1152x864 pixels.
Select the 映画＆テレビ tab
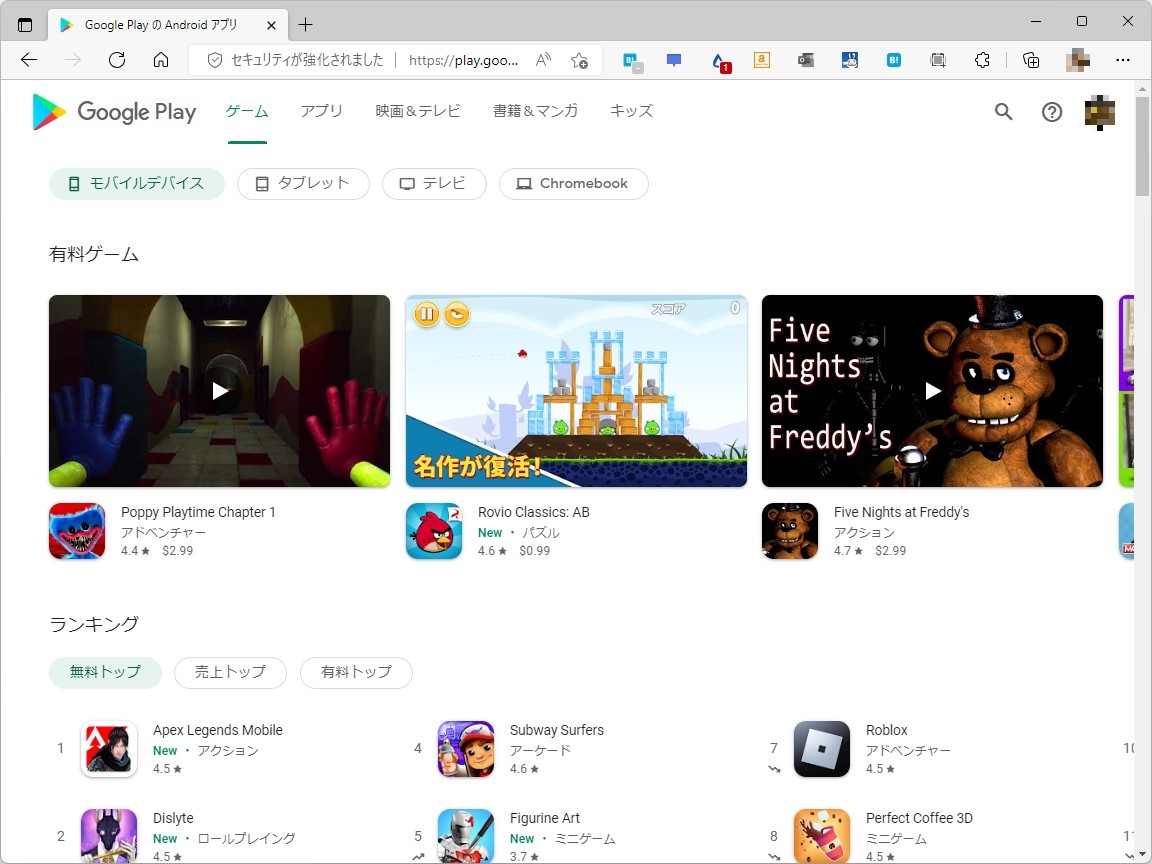click(418, 111)
